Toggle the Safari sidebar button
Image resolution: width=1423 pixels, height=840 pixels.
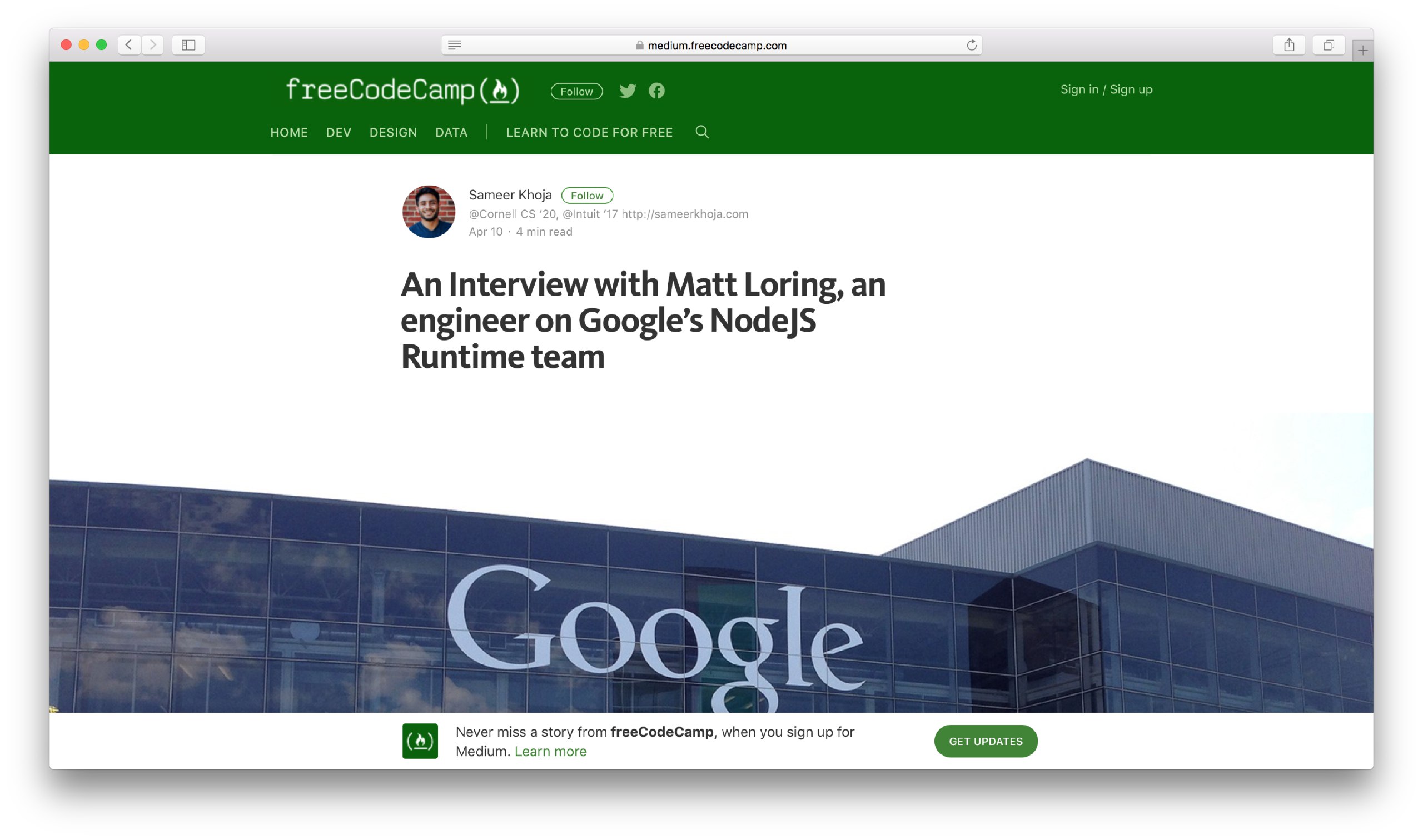click(x=188, y=44)
